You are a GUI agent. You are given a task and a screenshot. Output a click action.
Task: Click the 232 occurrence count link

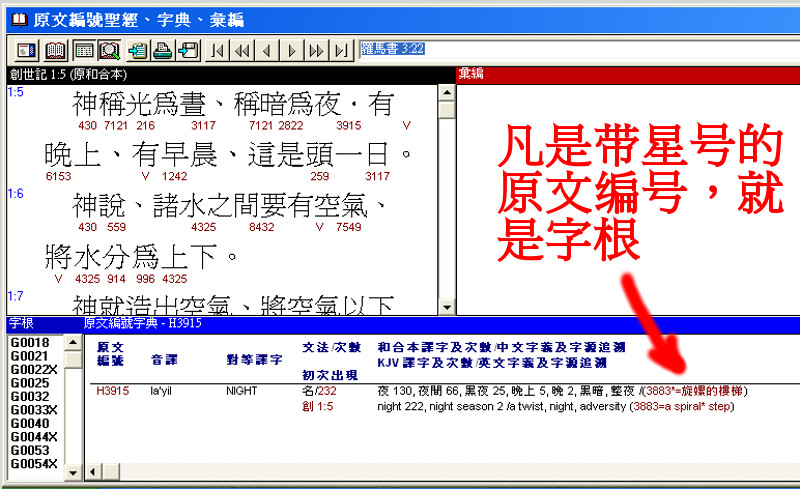coord(327,391)
